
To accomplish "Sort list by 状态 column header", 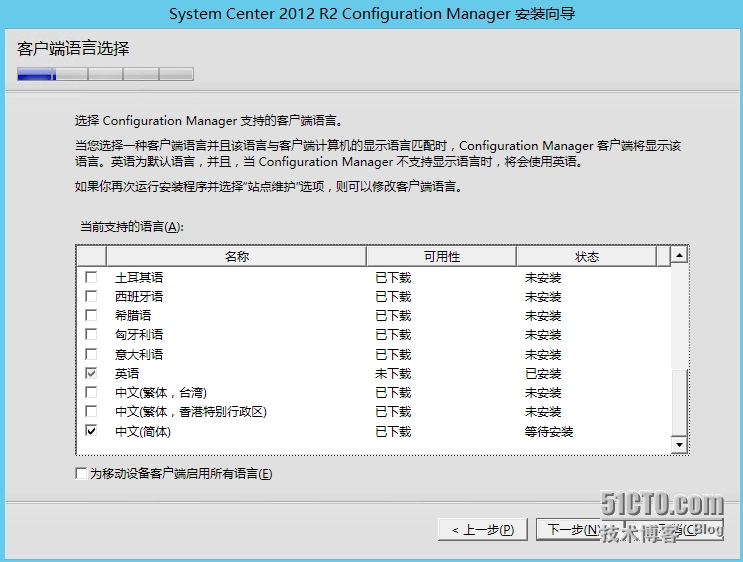I will pos(587,256).
